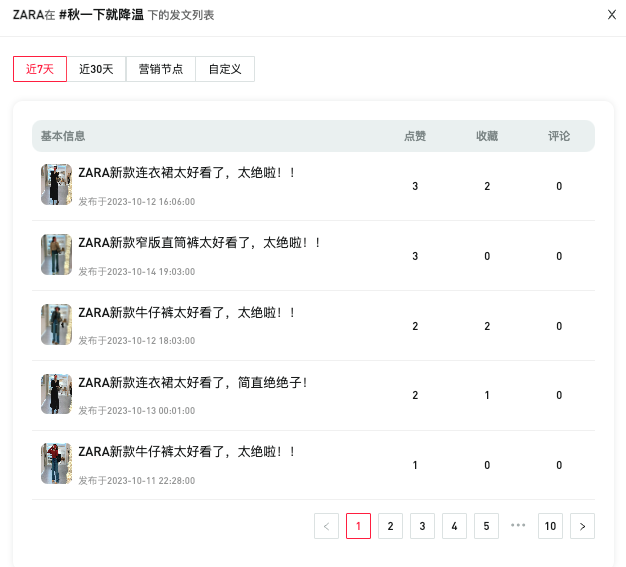The width and height of the screenshot is (626, 567).
Task: Click hashtag #秋一下就降温 in title
Action: [x=101, y=15]
